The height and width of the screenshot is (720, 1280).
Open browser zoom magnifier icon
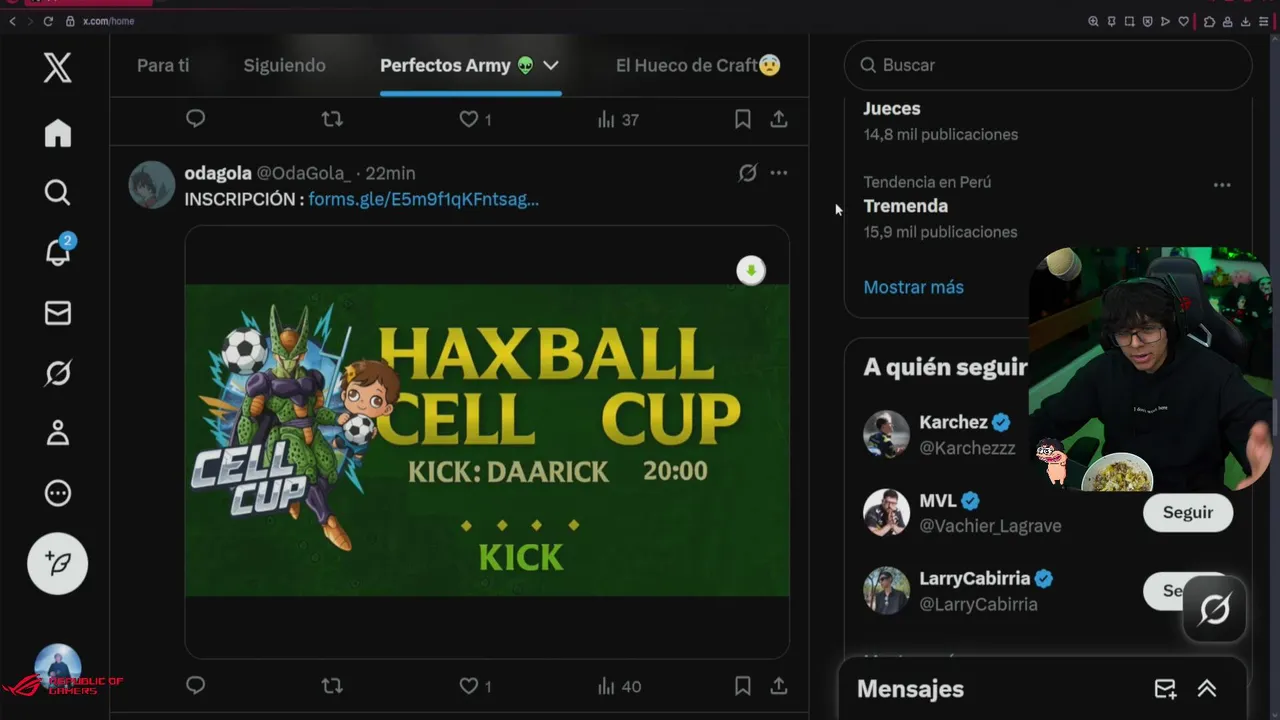pos(1093,21)
